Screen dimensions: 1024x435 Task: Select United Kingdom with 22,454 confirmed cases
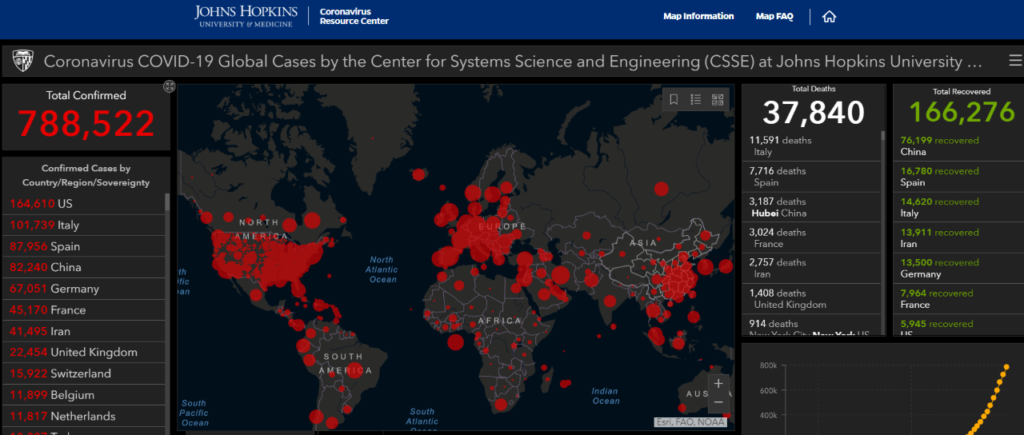point(84,352)
